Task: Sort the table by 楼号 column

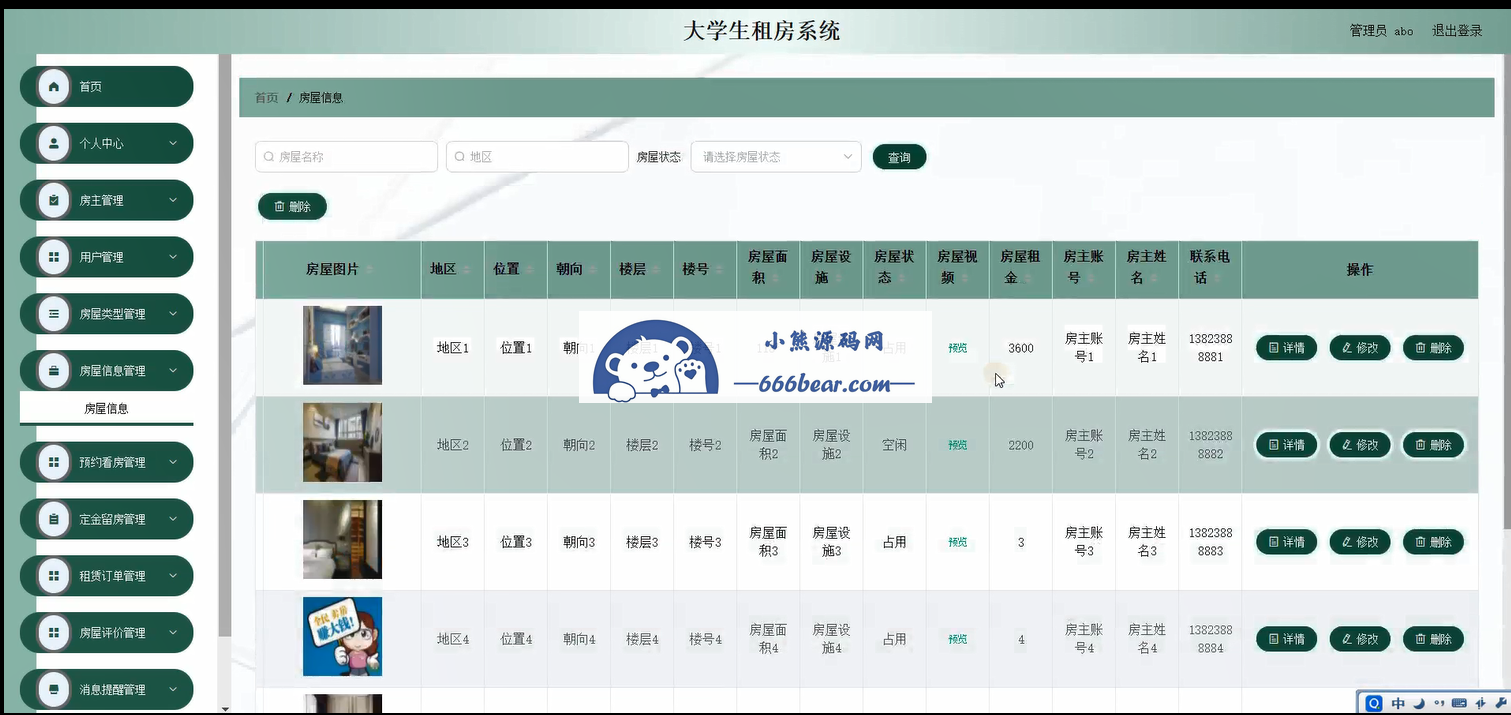Action: point(717,270)
